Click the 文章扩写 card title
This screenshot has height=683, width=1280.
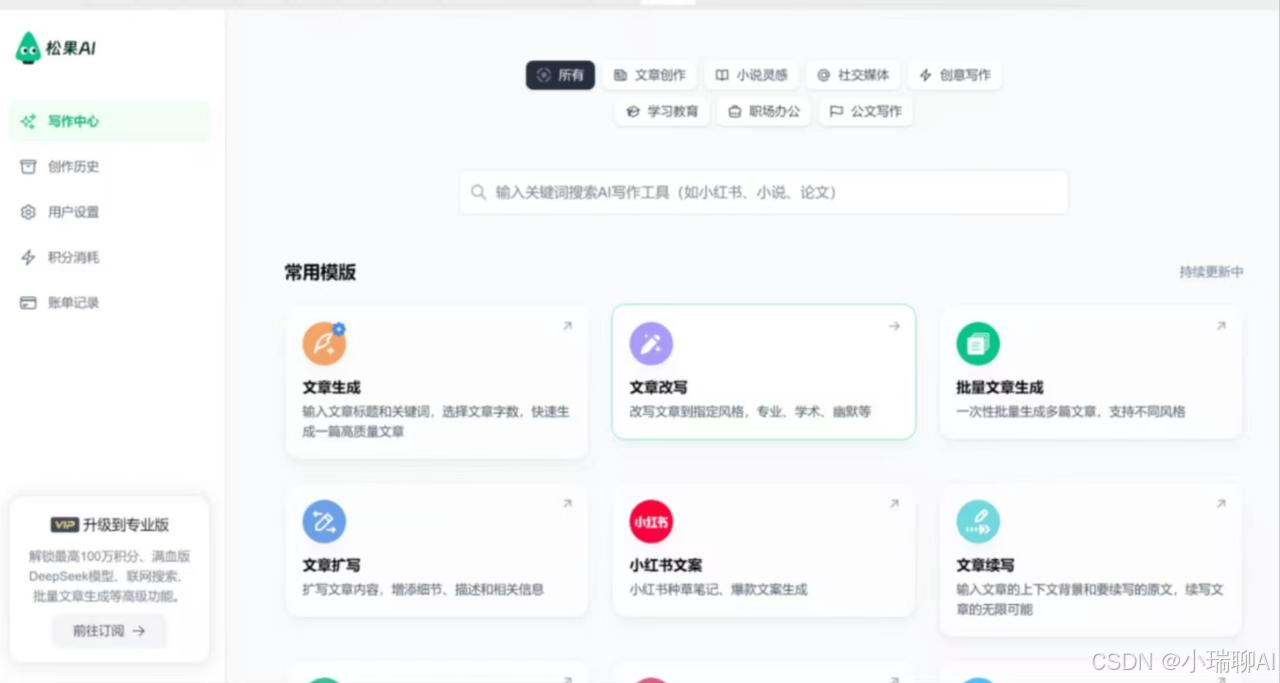click(331, 565)
